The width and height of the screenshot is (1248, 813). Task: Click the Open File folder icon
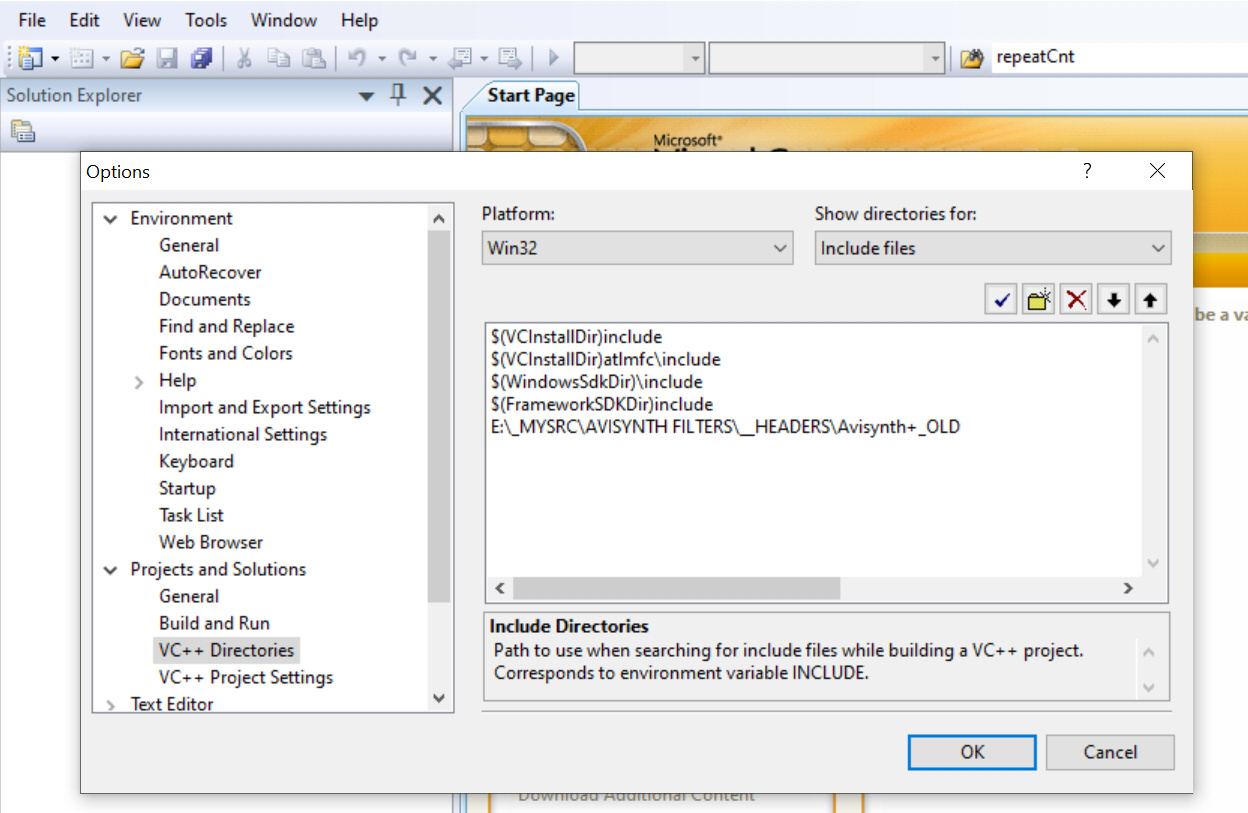click(133, 58)
